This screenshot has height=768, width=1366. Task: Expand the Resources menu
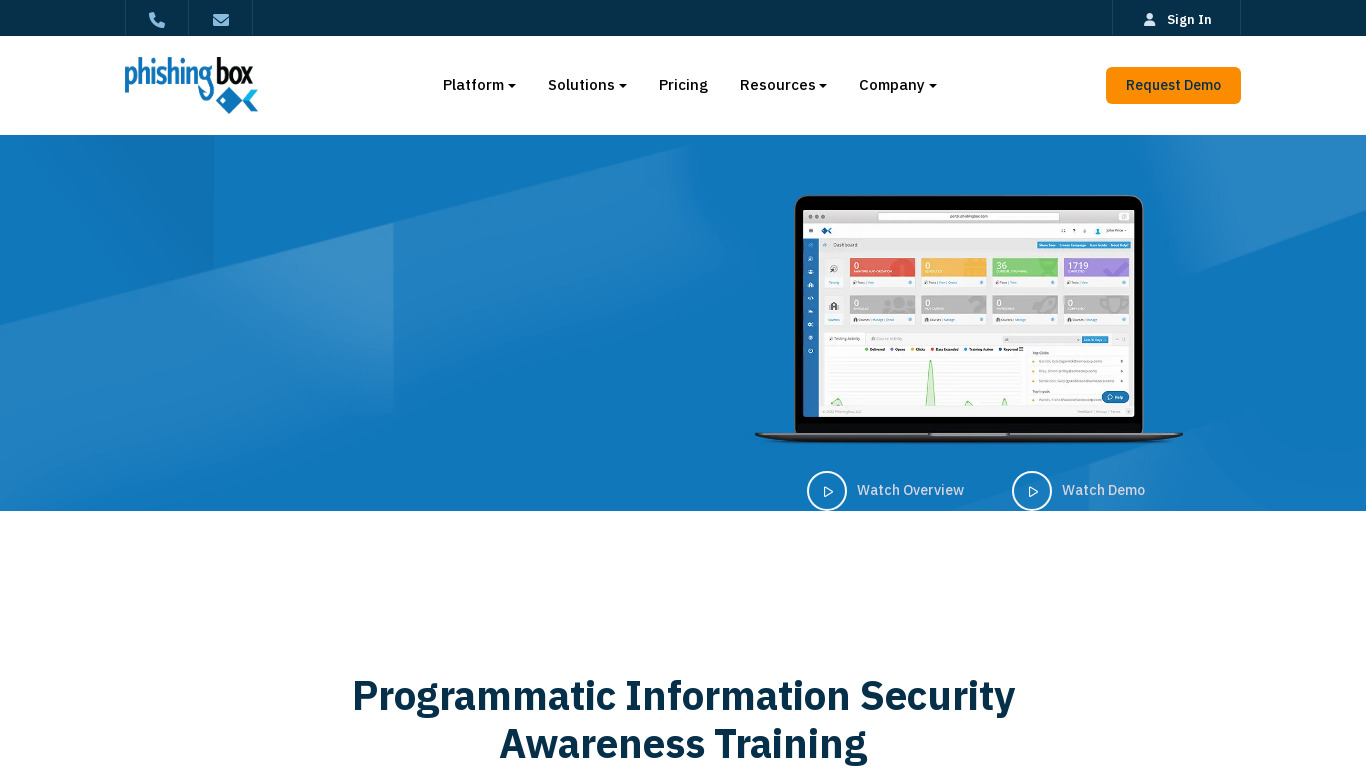pyautogui.click(x=783, y=85)
